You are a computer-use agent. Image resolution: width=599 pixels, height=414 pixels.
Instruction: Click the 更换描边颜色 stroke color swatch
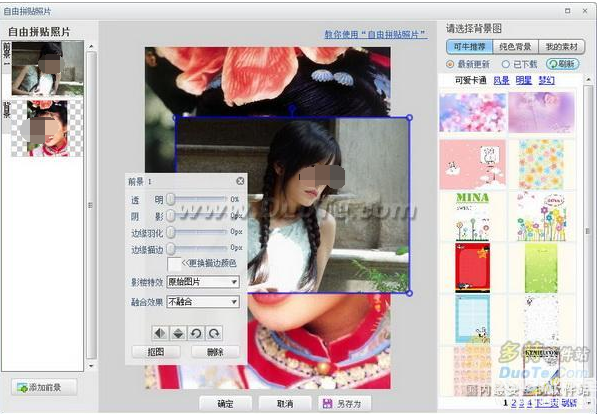(x=174, y=264)
